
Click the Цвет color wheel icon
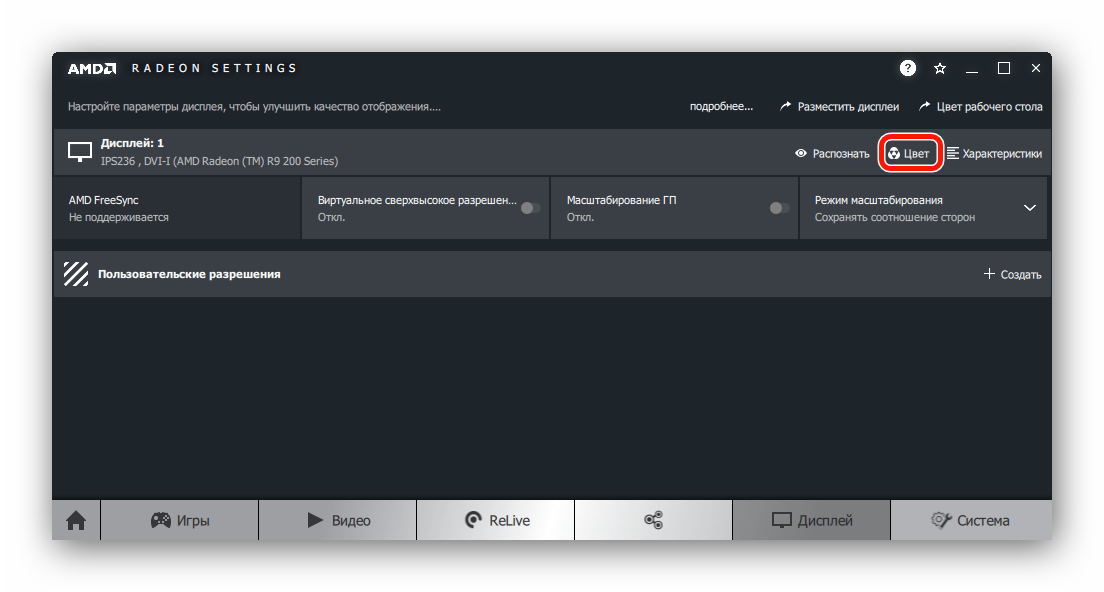(x=893, y=154)
